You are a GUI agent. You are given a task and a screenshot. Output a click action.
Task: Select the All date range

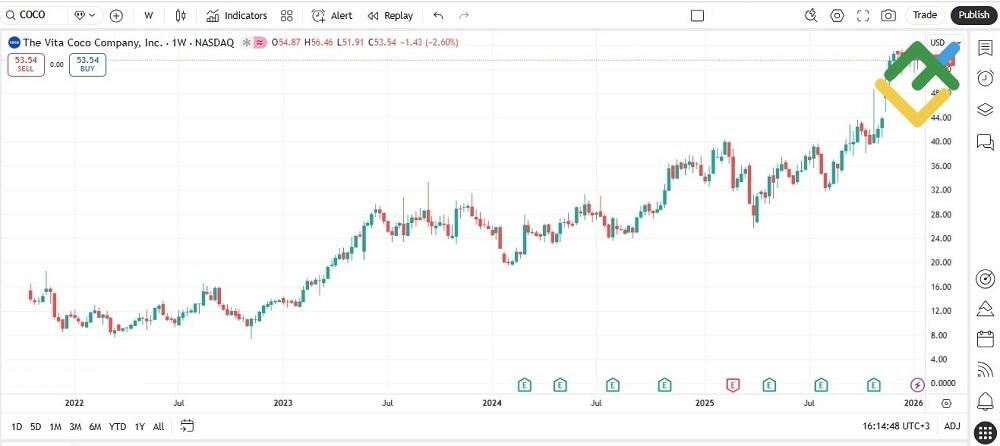[x=158, y=426]
